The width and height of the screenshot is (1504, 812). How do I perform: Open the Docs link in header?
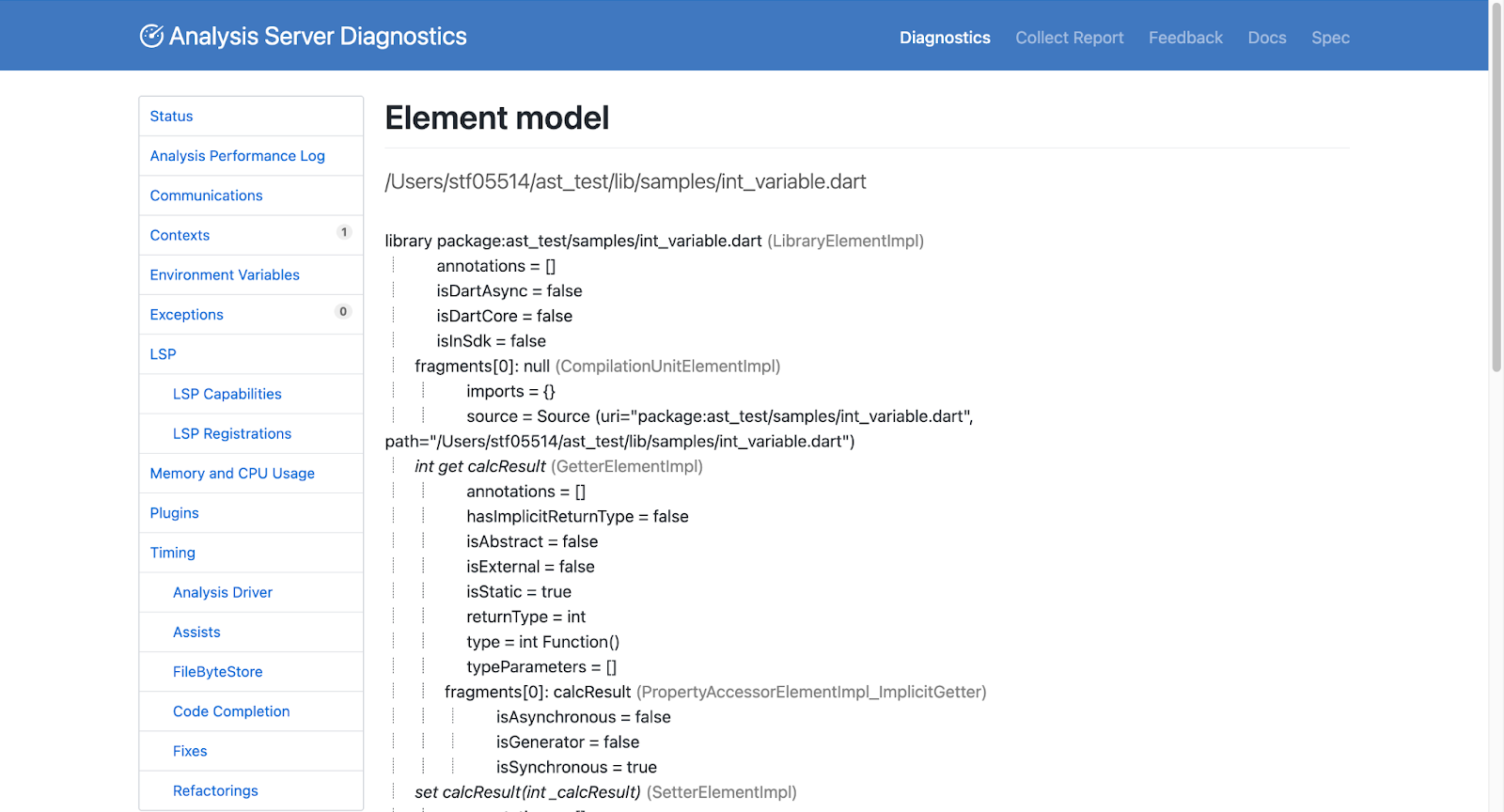click(1266, 38)
